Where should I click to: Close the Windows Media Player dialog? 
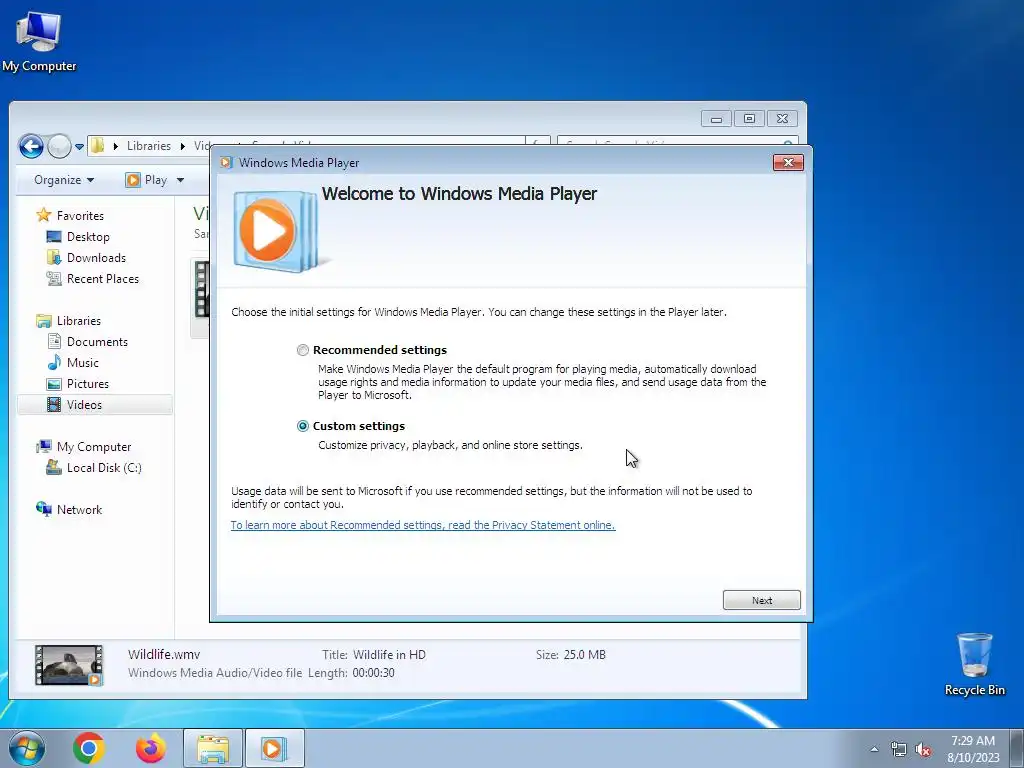[x=788, y=163]
